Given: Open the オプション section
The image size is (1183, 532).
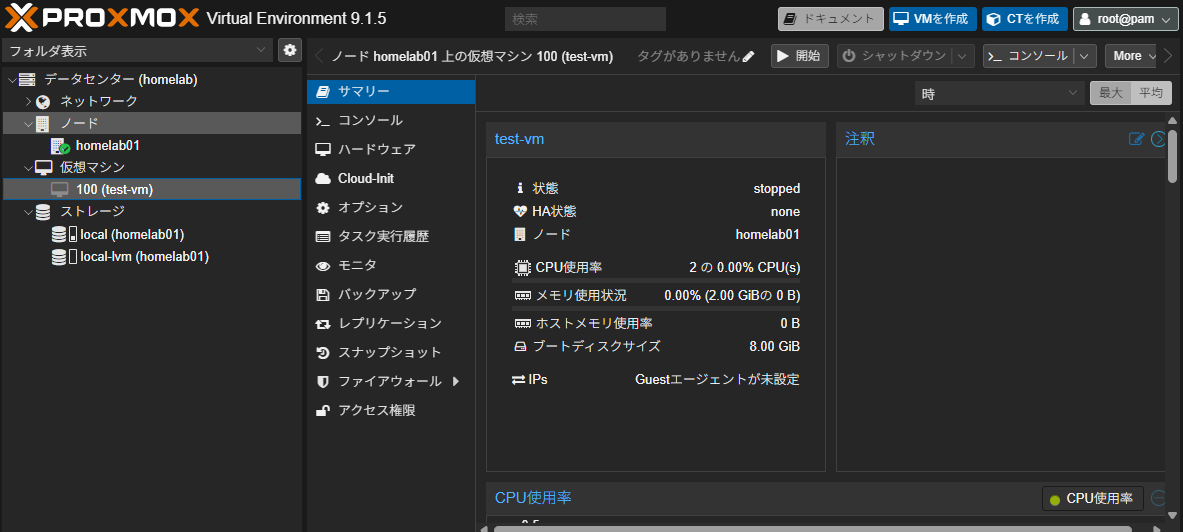Looking at the screenshot, I should click(391, 208).
